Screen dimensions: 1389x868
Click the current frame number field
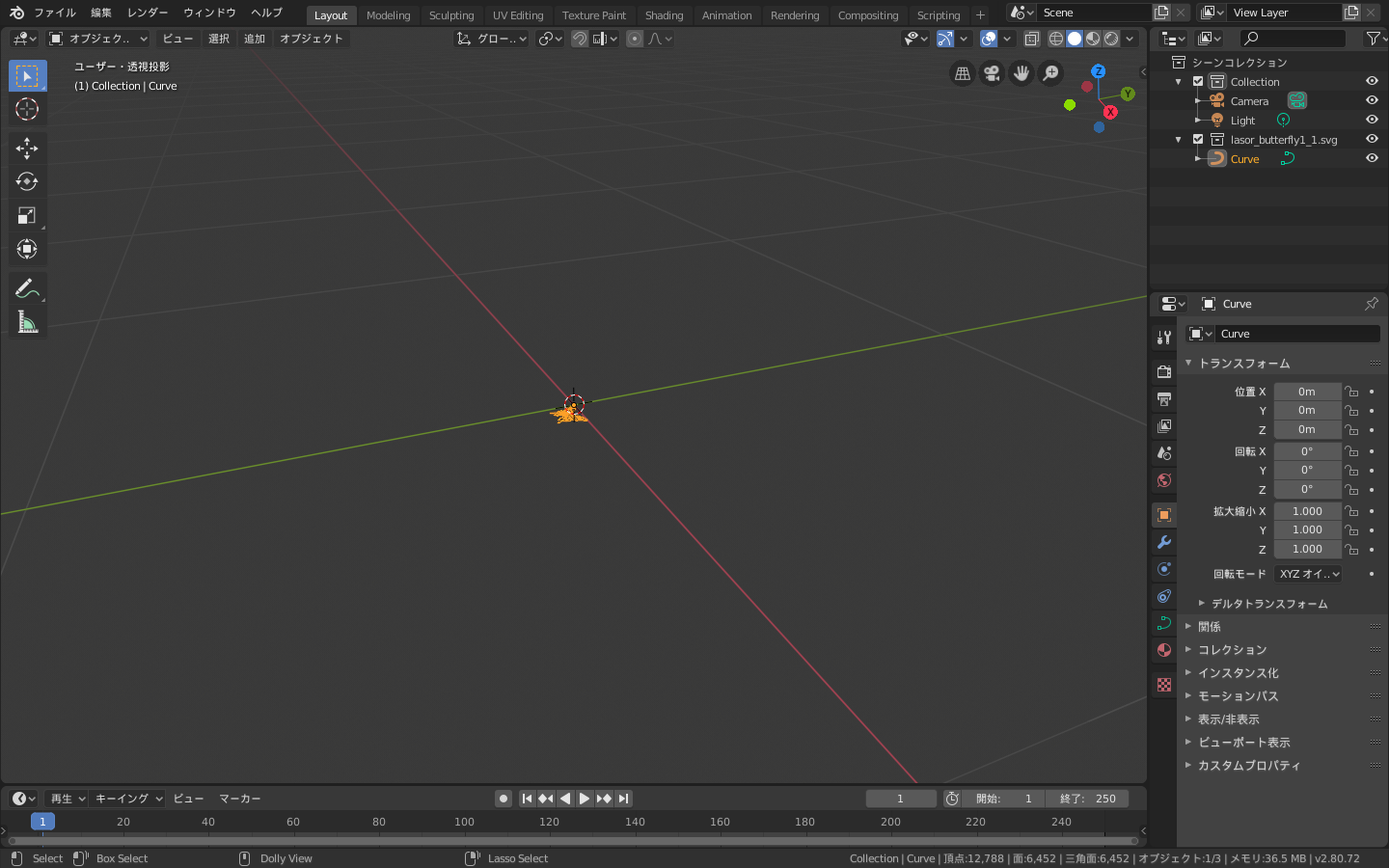[x=901, y=799]
